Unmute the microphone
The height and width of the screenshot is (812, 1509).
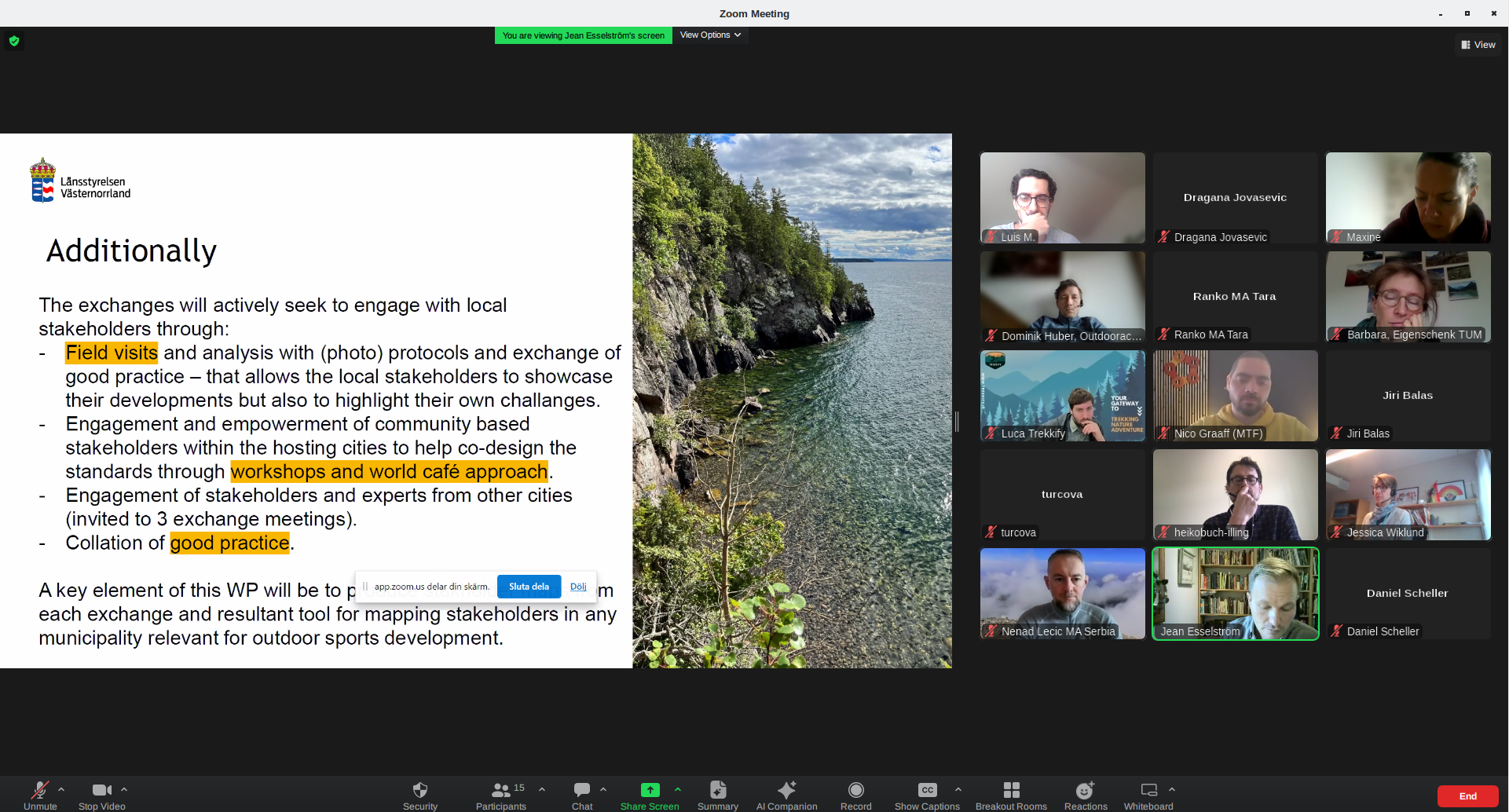[39, 790]
